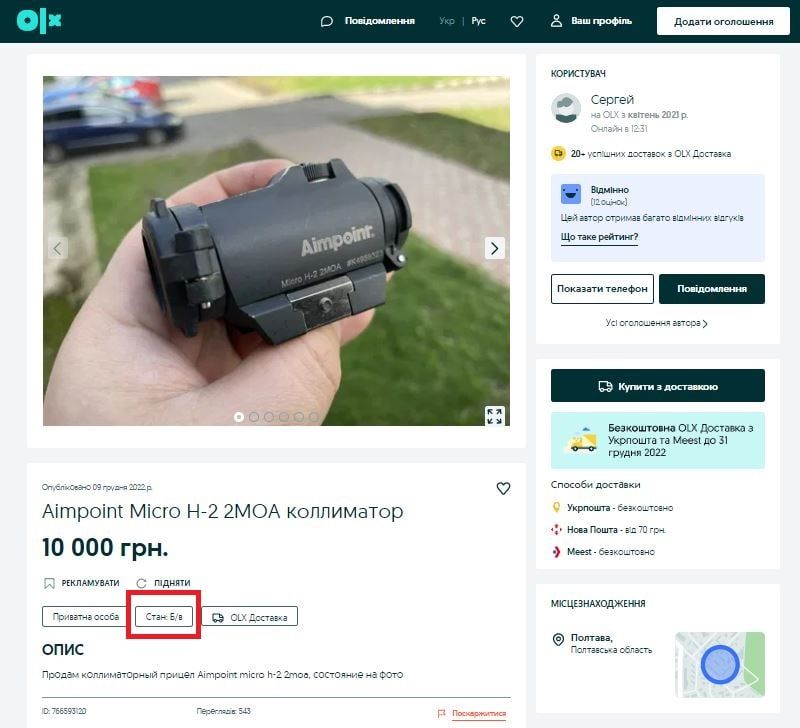Open messages speech bubble icon in header

(327, 21)
